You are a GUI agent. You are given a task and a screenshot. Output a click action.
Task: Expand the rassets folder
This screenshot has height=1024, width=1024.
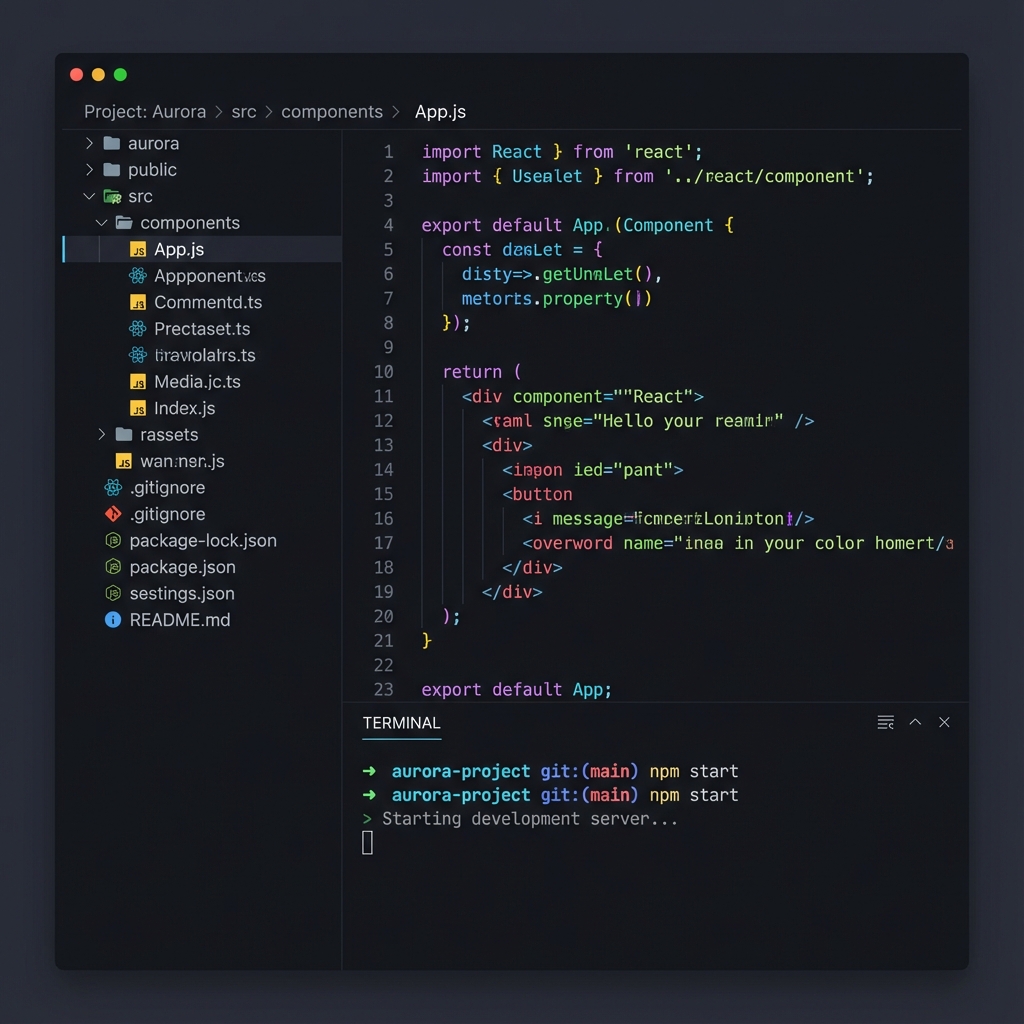click(102, 435)
